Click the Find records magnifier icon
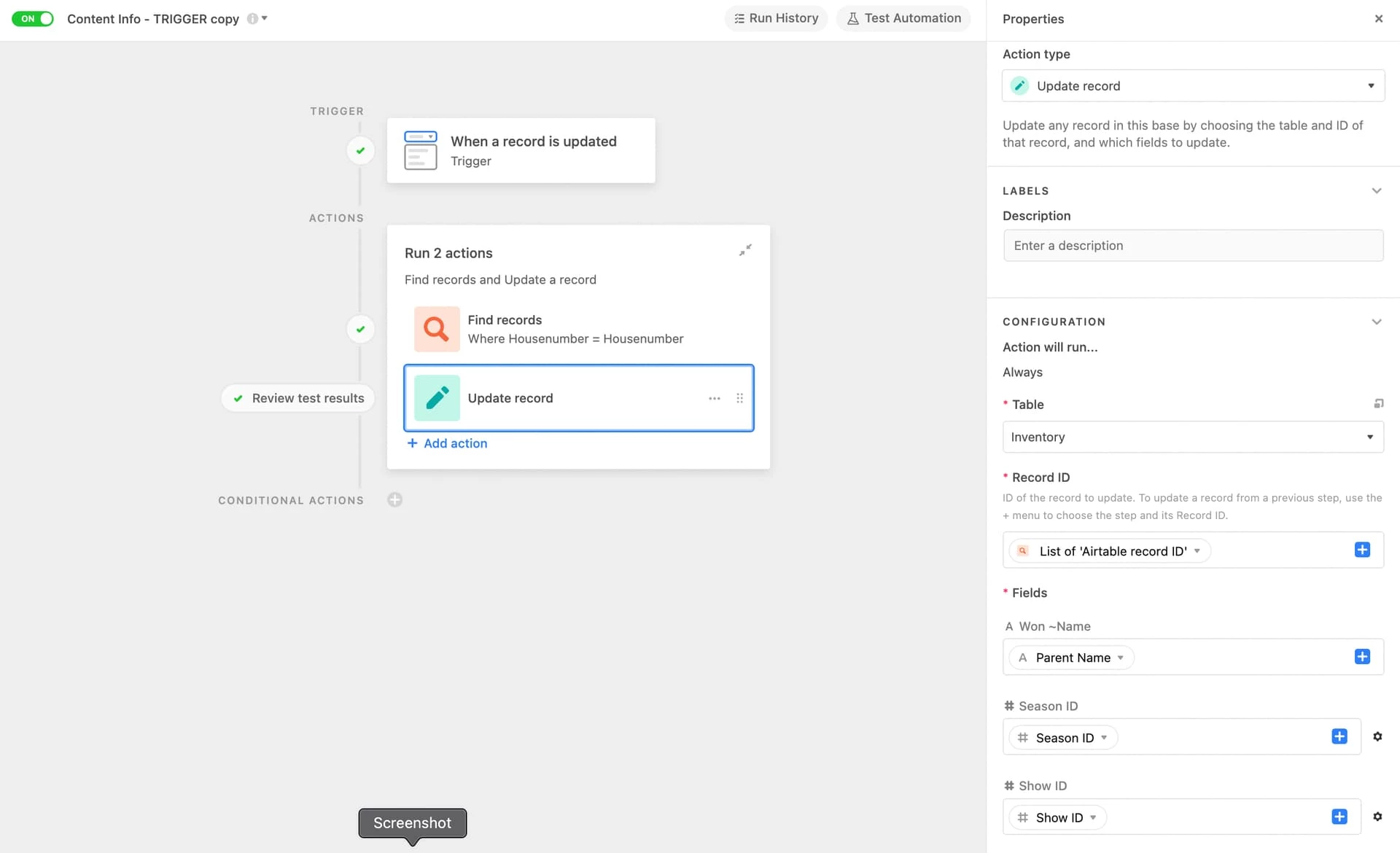 pos(436,329)
